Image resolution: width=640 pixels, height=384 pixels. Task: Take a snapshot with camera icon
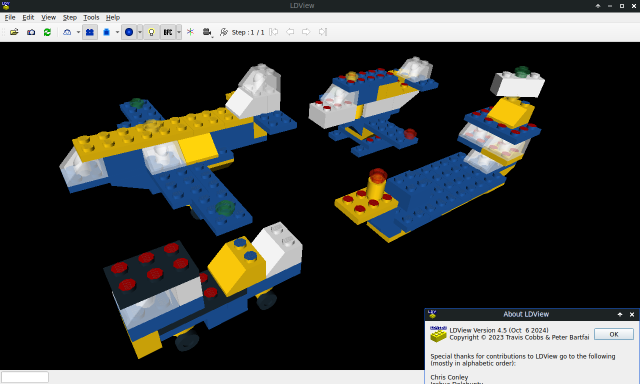(31, 32)
